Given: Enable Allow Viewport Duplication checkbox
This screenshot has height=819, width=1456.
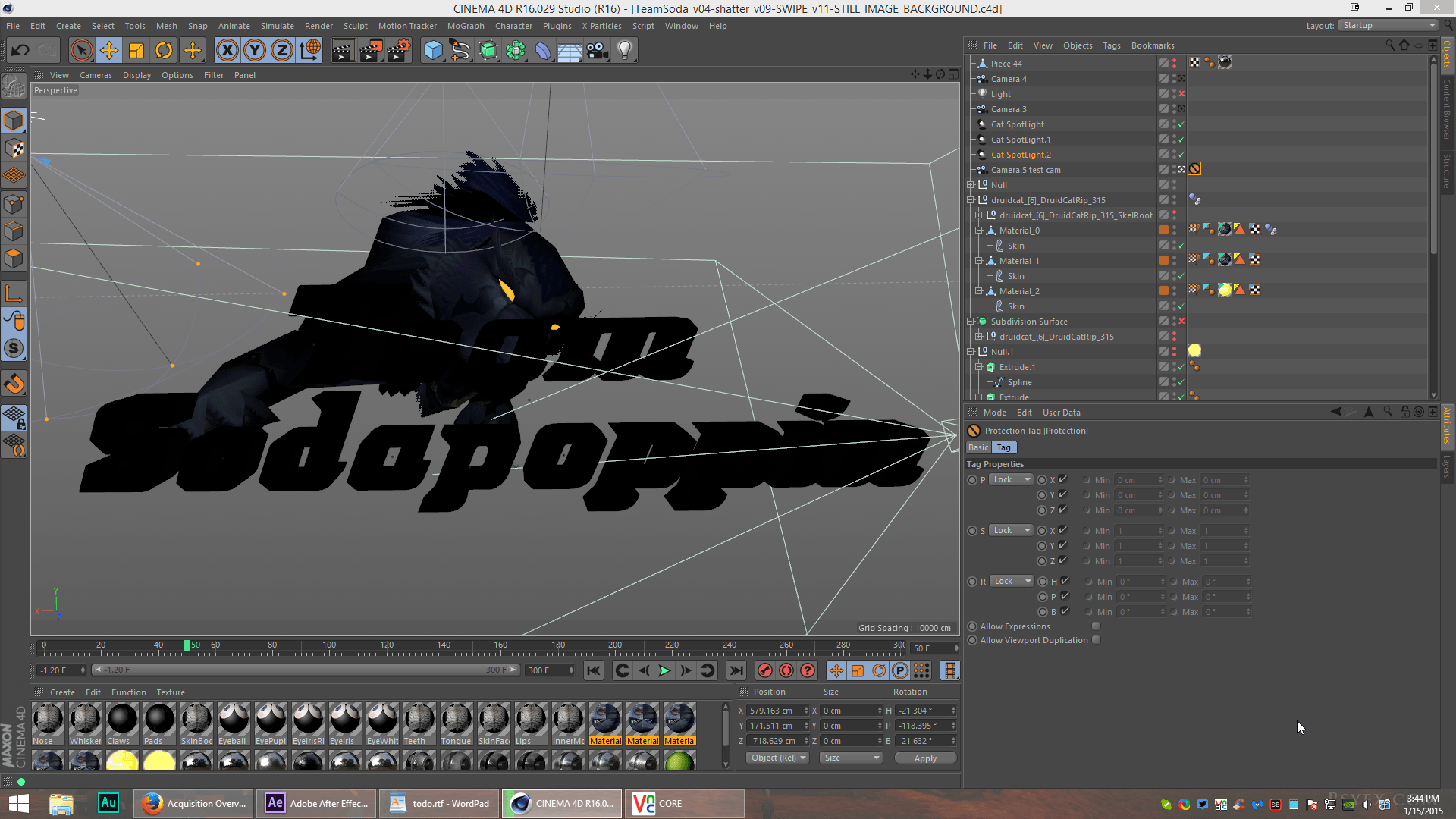Looking at the screenshot, I should [1096, 640].
